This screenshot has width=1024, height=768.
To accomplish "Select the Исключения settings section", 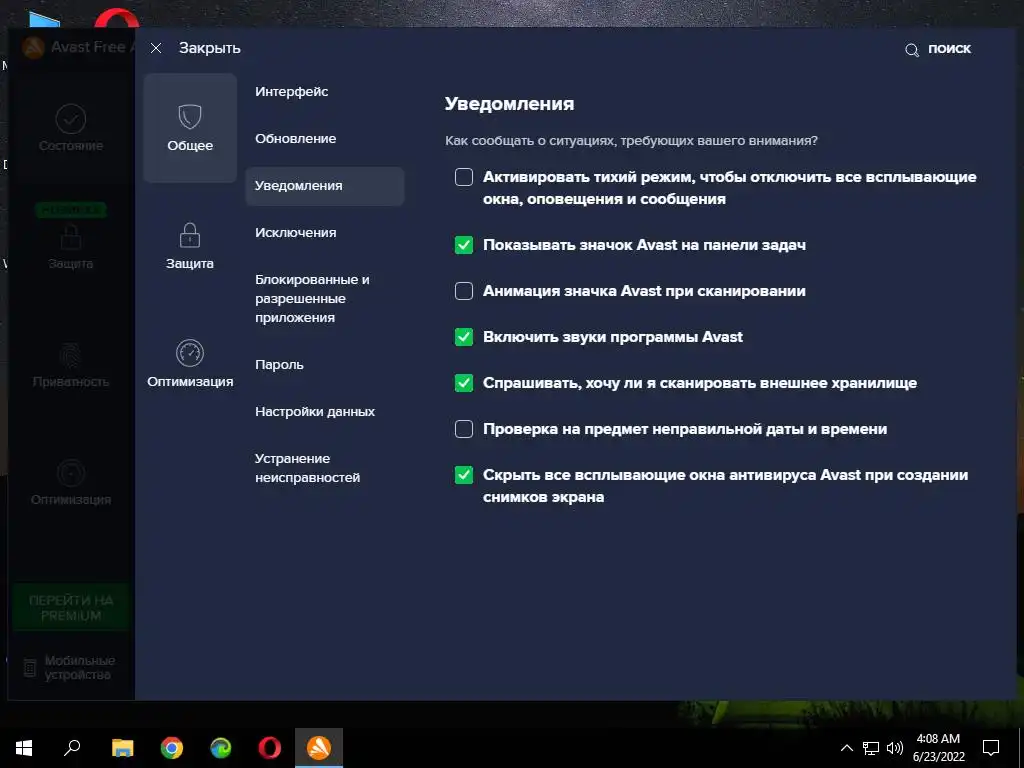I will pyautogui.click(x=295, y=232).
